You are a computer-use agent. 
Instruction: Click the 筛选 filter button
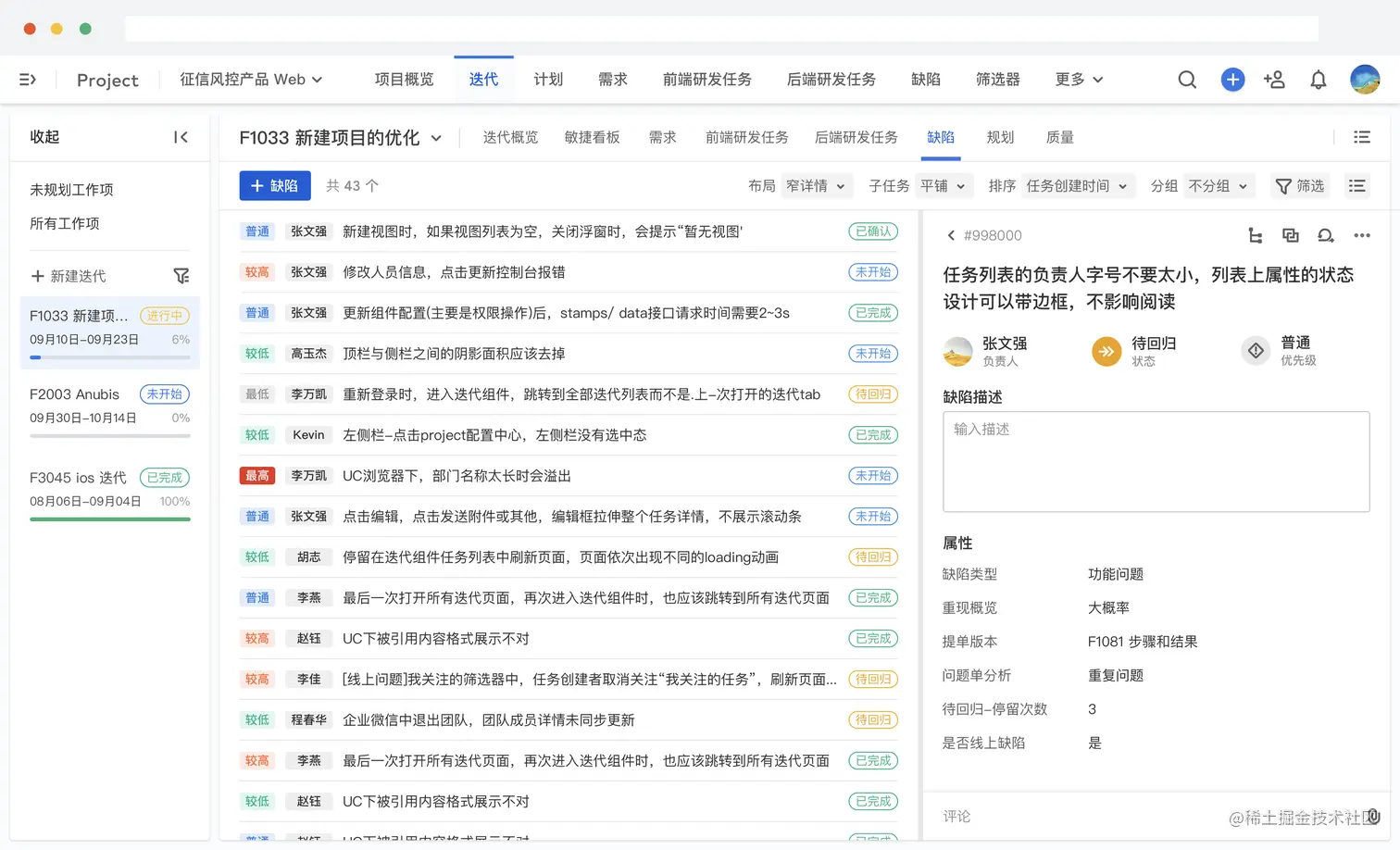tap(1300, 186)
